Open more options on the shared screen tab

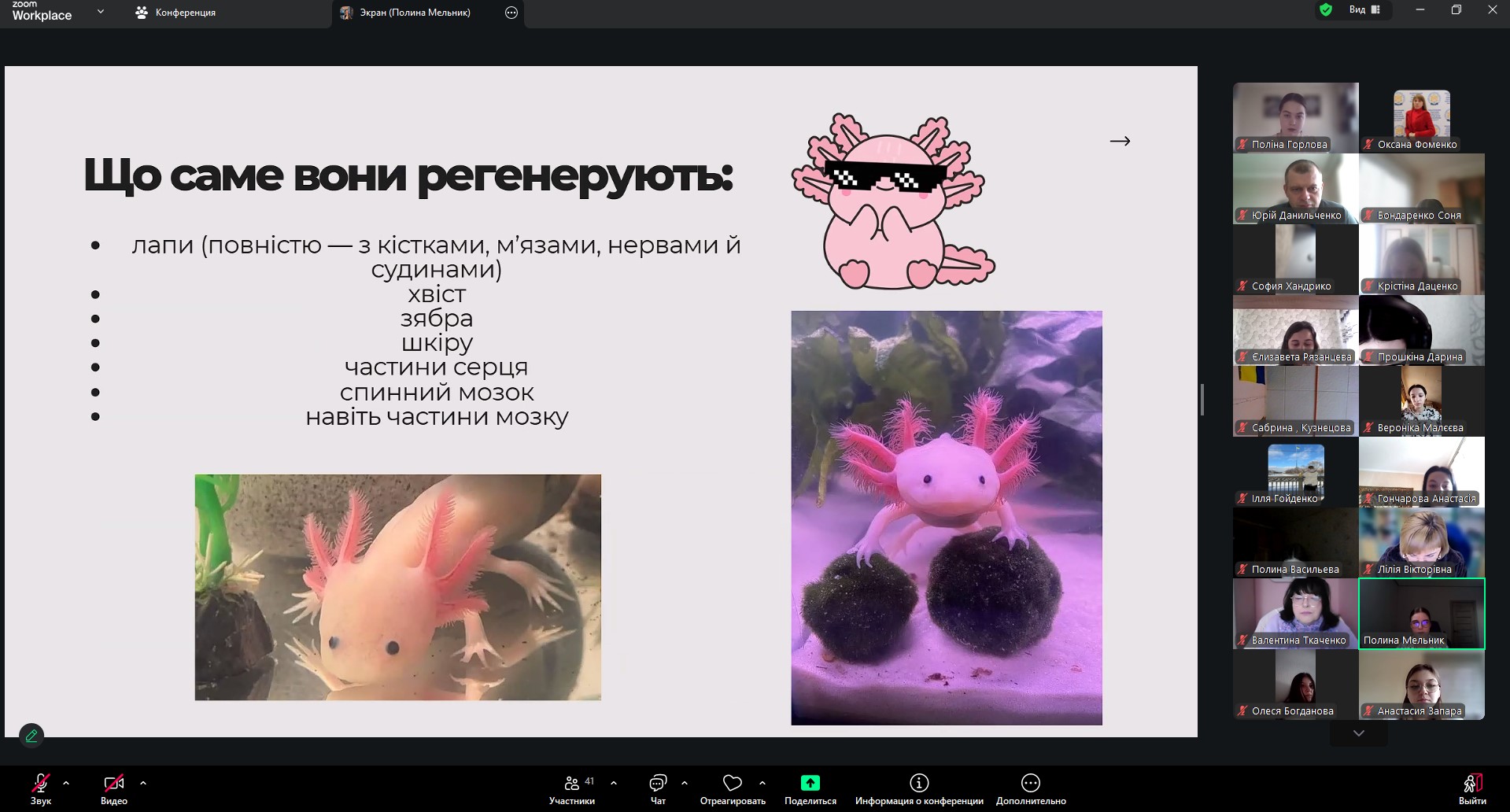(511, 13)
